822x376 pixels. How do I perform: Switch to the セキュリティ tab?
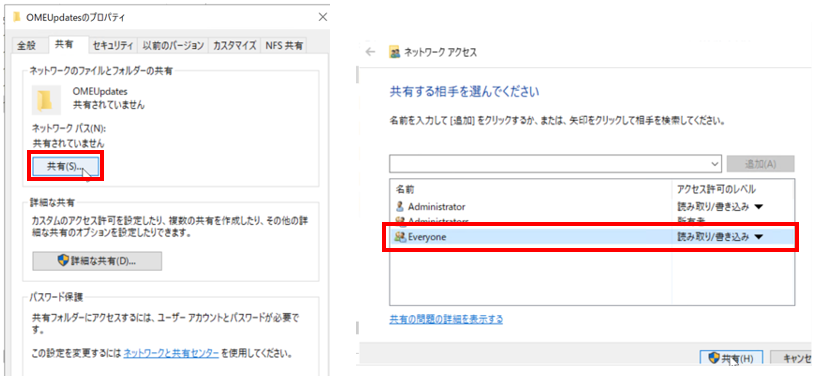[113, 46]
